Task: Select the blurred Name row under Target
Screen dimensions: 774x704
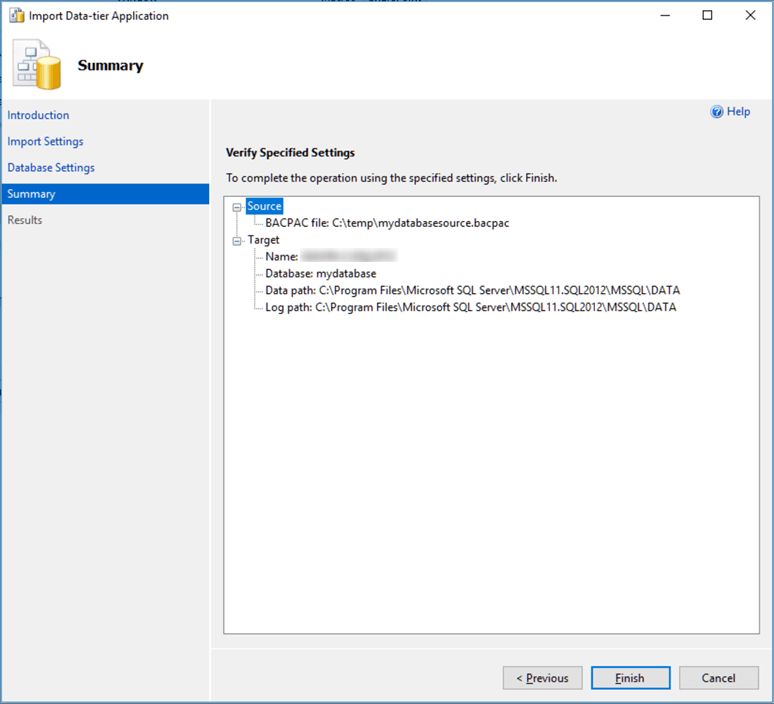Action: [x=331, y=256]
